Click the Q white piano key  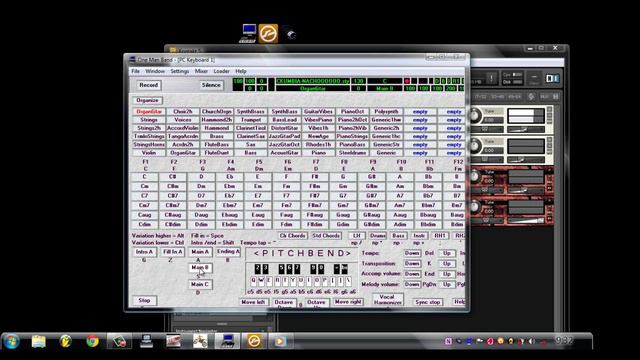pos(253,281)
